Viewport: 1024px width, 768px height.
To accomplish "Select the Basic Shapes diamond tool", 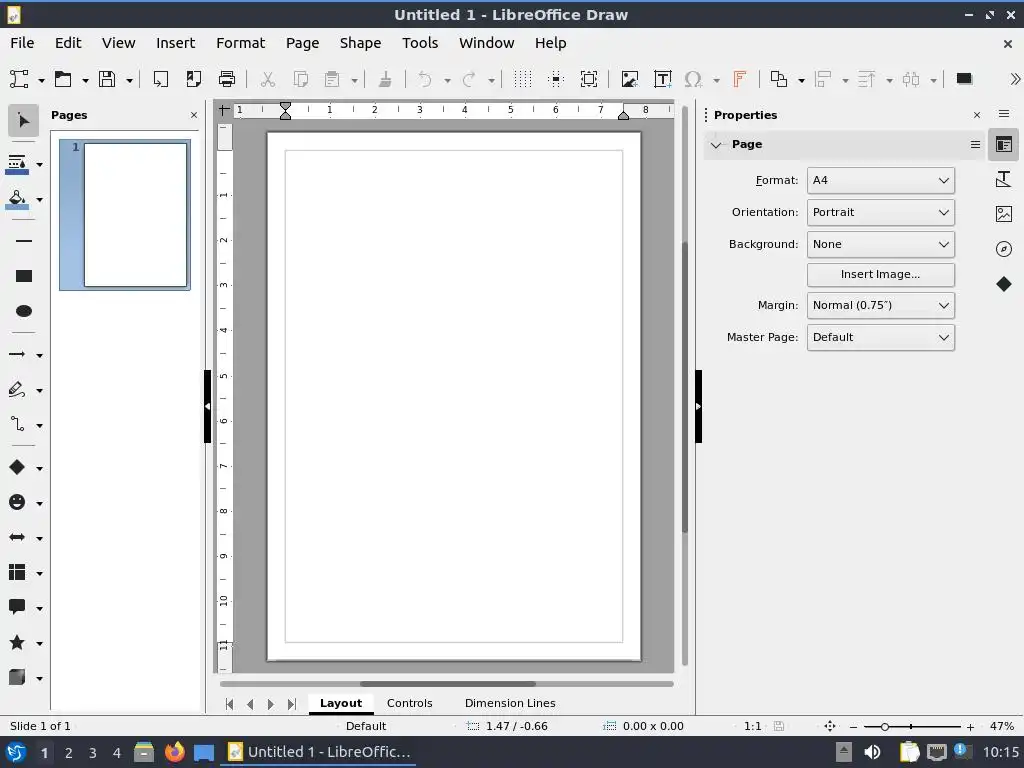I will pos(18,468).
